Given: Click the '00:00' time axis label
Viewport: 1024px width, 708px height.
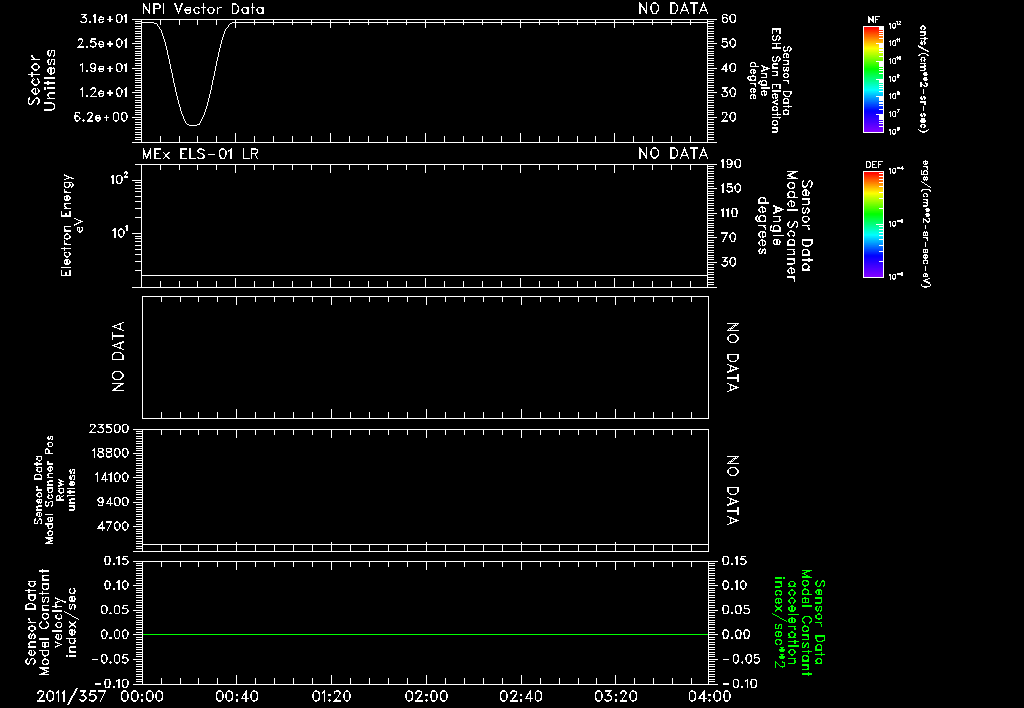Looking at the screenshot, I should pos(142,696).
